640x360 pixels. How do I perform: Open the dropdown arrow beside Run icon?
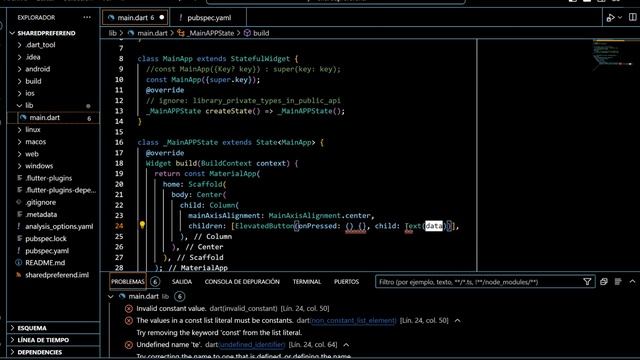pos(620,18)
